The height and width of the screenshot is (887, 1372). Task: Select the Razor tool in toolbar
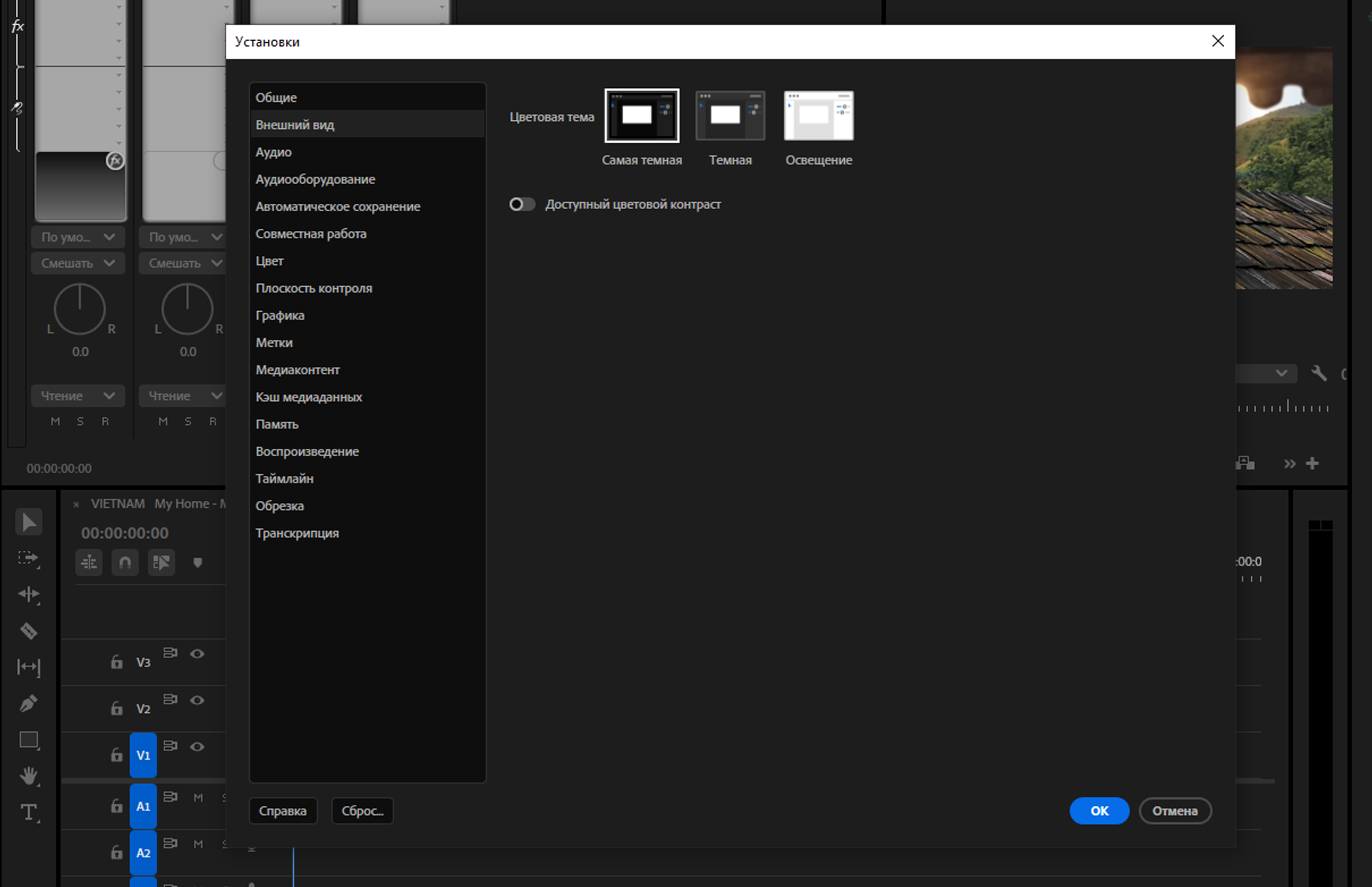(29, 631)
